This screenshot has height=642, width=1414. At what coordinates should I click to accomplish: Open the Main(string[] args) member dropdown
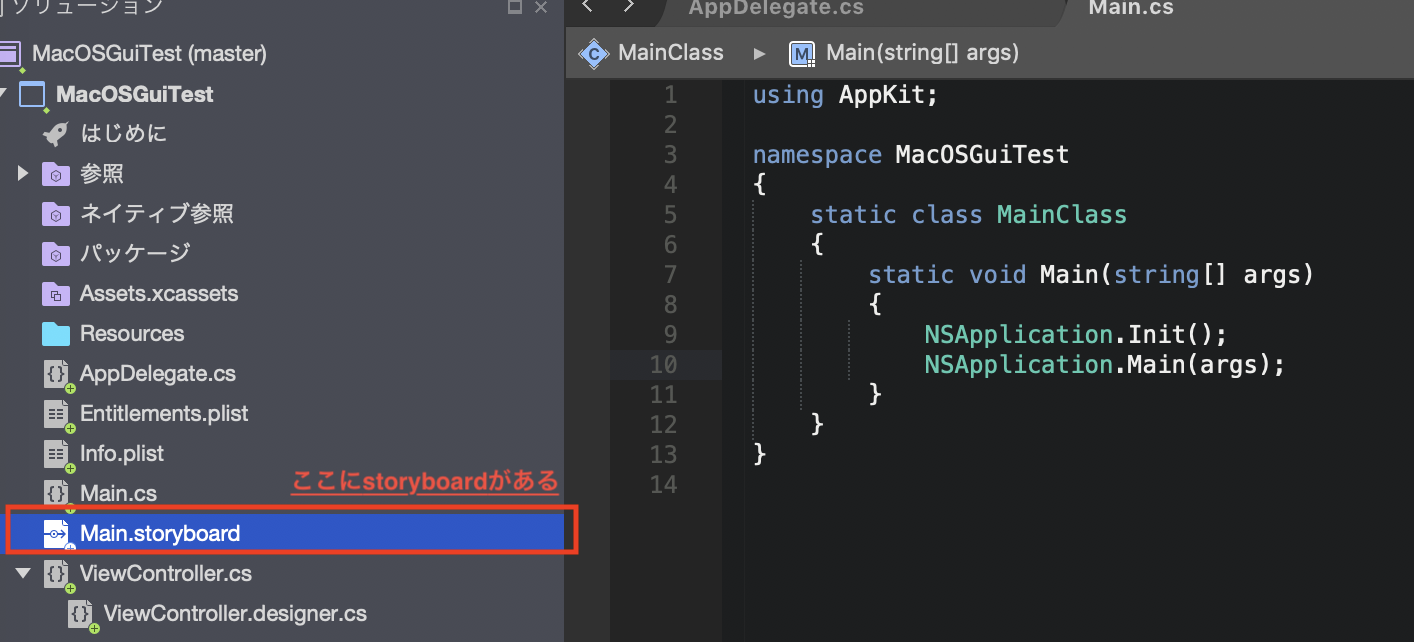coord(922,53)
